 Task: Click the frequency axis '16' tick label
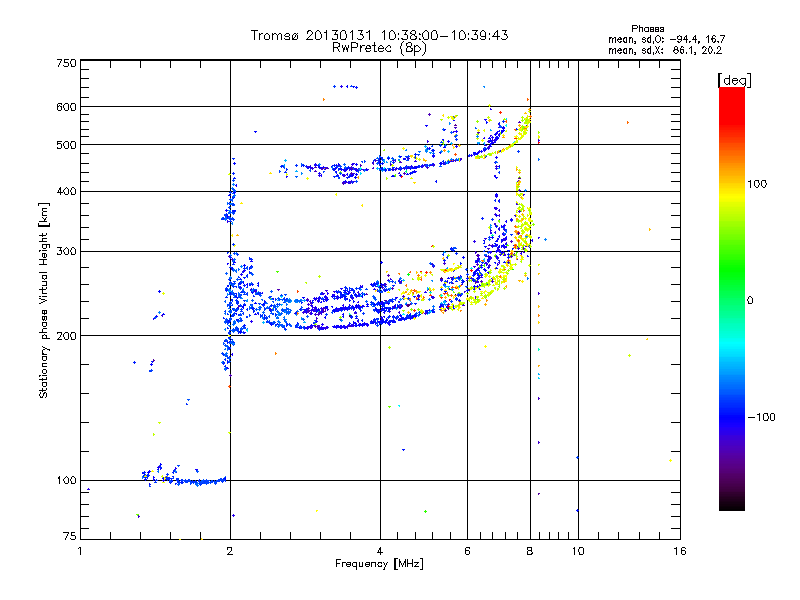click(680, 551)
